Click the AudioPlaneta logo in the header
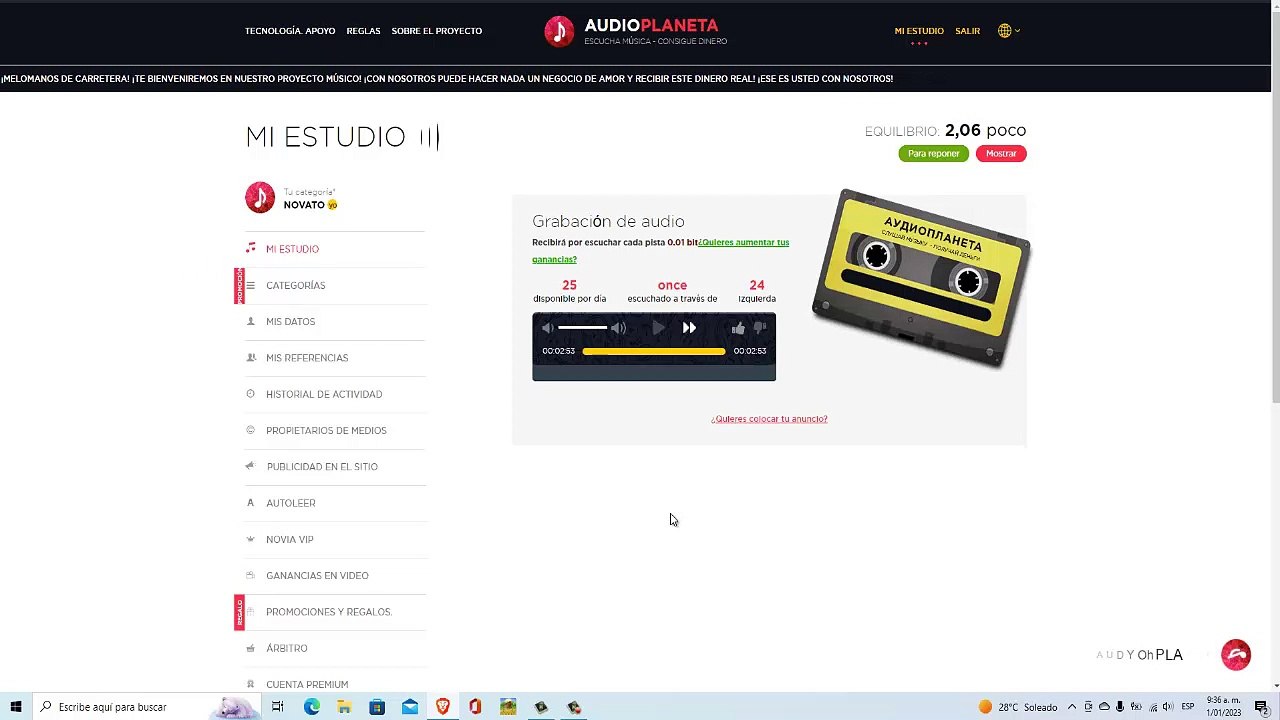 pyautogui.click(x=636, y=31)
